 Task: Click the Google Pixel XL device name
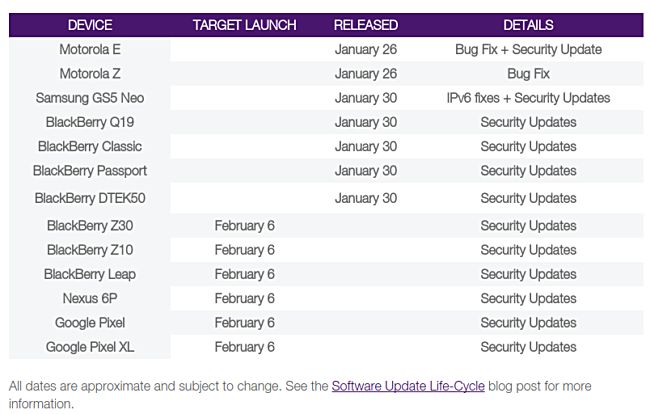coord(90,347)
